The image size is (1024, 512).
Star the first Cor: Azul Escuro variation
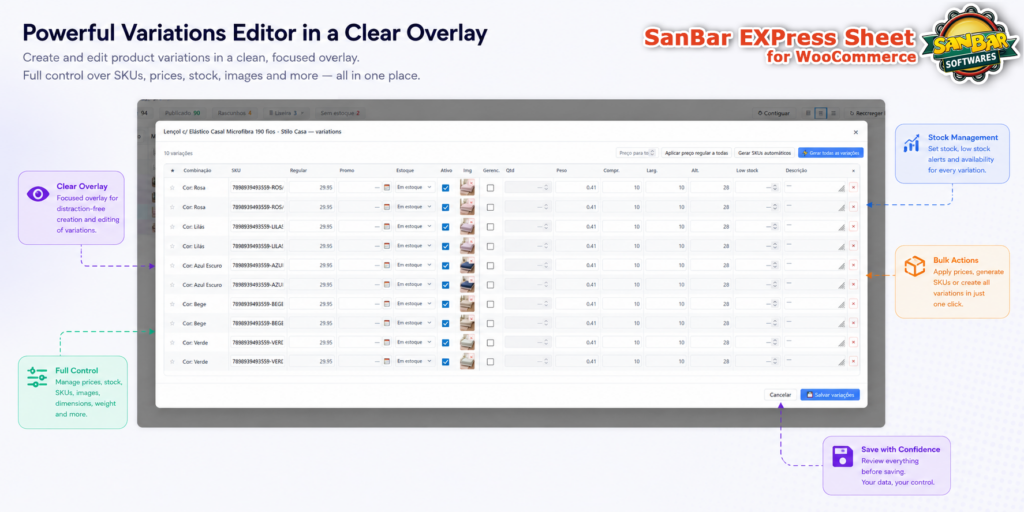click(x=172, y=265)
